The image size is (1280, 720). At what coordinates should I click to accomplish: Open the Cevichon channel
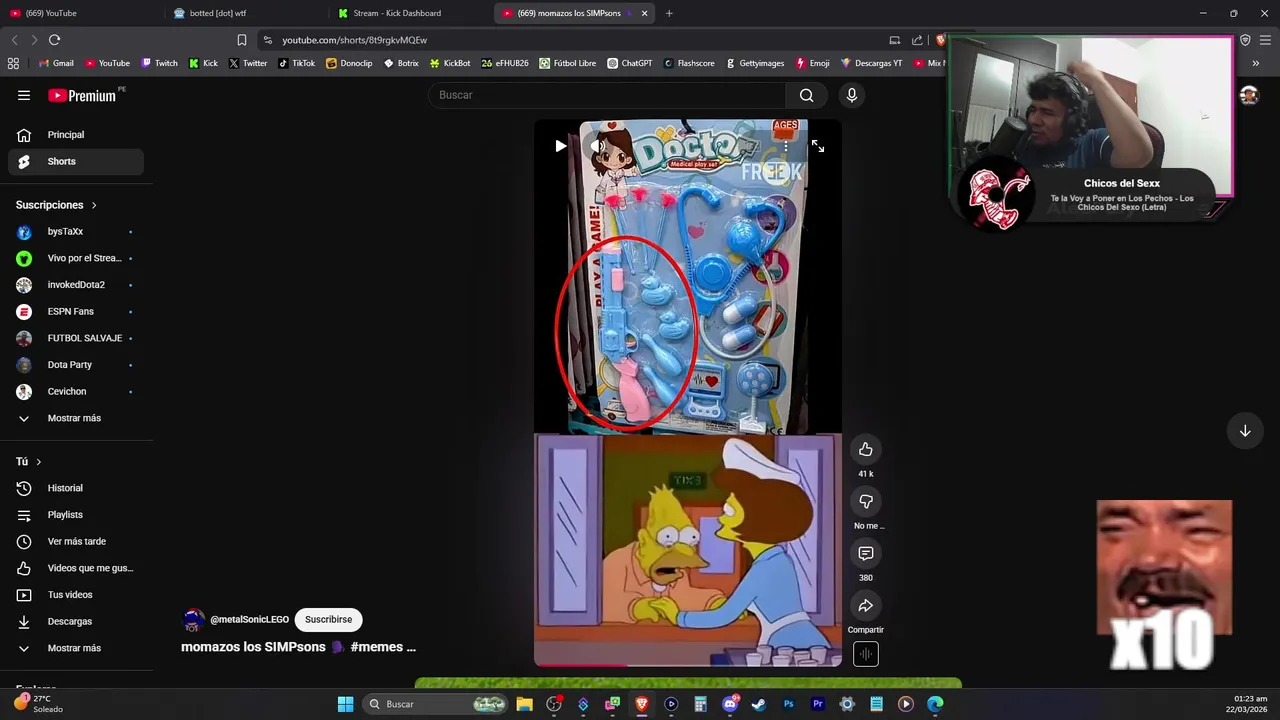[x=76, y=392]
